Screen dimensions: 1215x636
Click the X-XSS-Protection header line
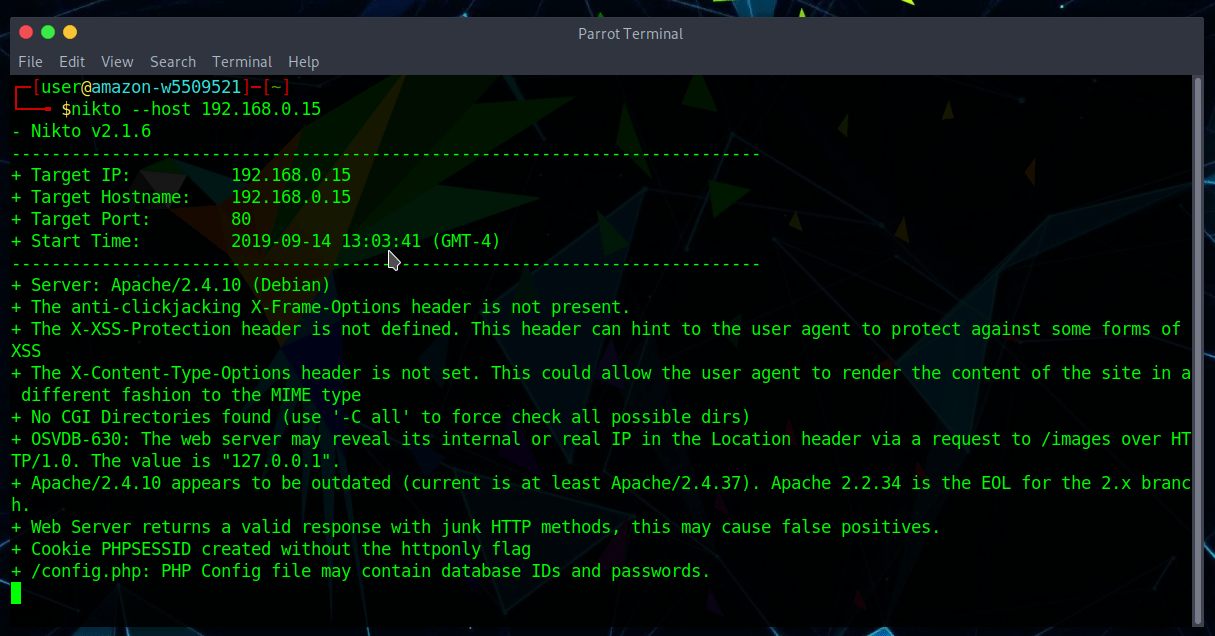coord(597,340)
